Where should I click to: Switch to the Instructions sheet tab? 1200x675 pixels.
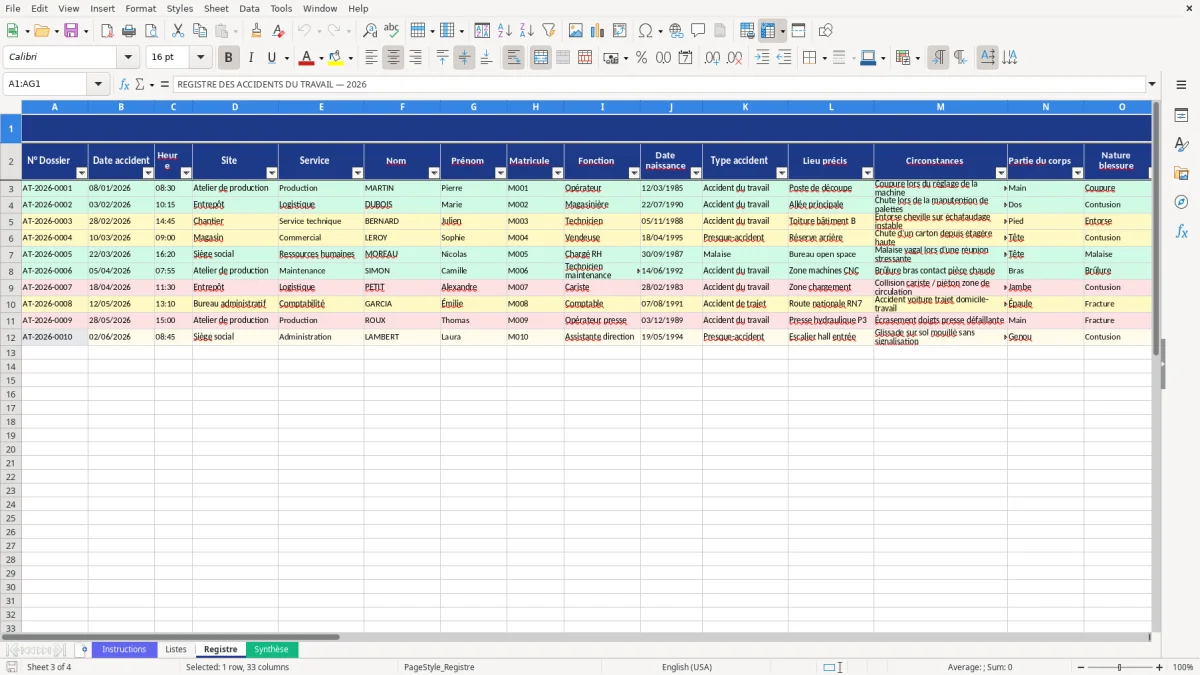coord(124,650)
